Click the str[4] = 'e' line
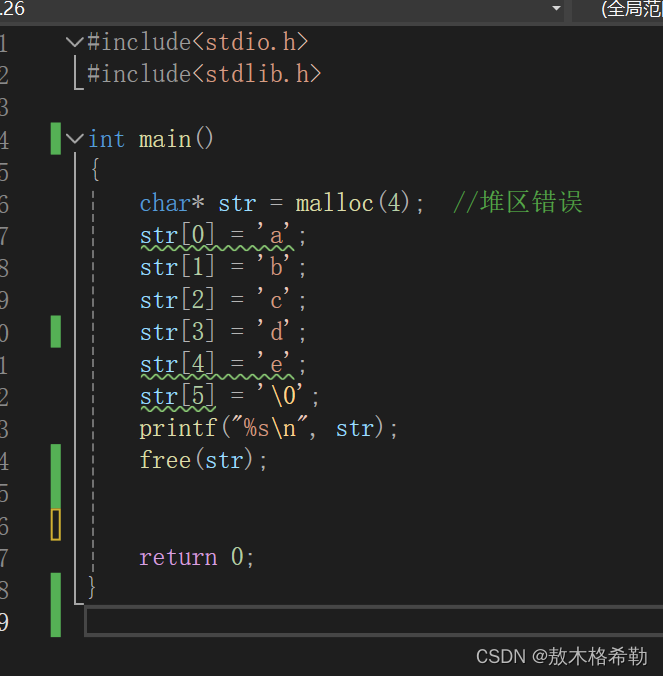 tap(223, 365)
